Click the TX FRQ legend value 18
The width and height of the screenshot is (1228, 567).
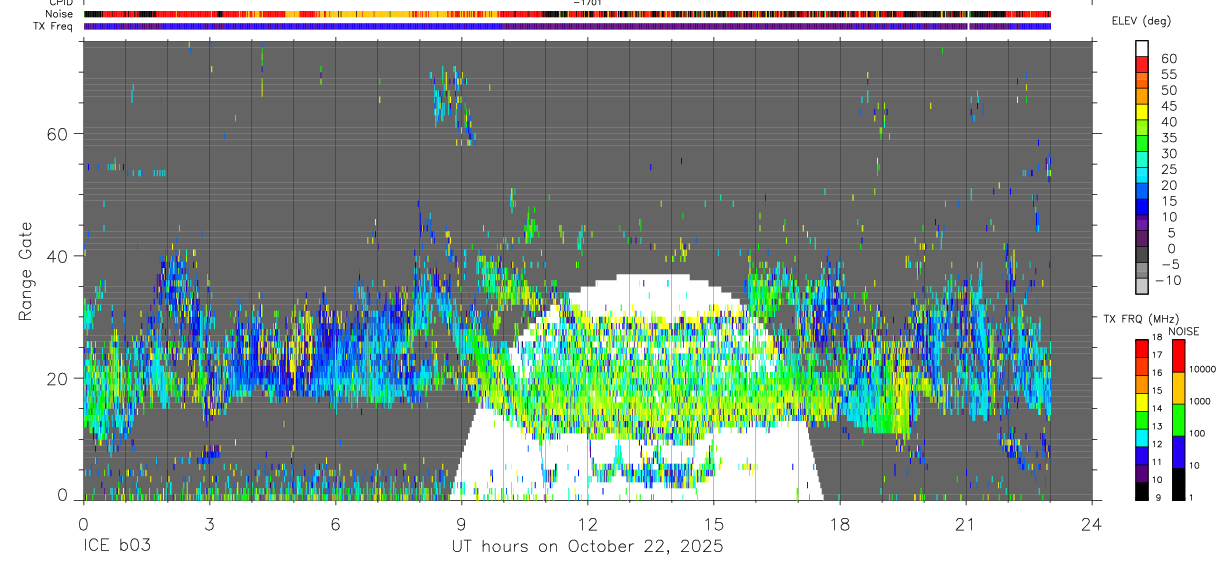[1157, 337]
